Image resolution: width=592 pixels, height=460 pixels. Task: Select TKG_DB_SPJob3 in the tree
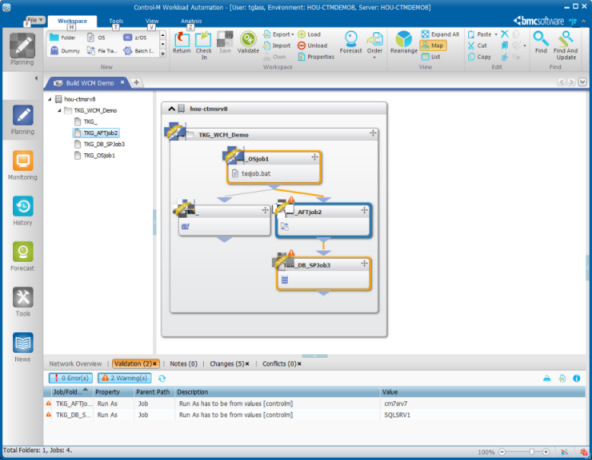pyautogui.click(x=104, y=144)
